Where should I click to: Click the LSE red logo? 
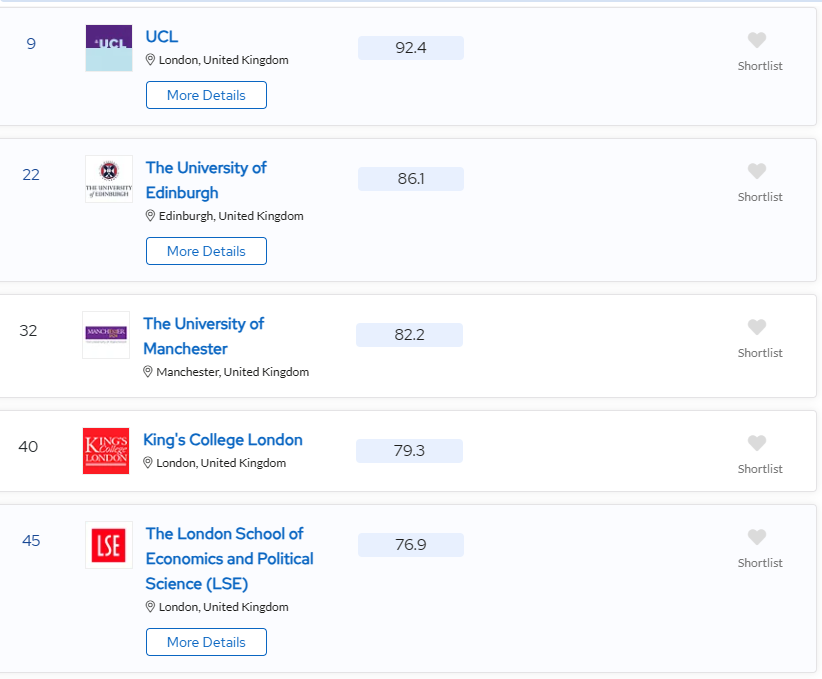coord(108,545)
